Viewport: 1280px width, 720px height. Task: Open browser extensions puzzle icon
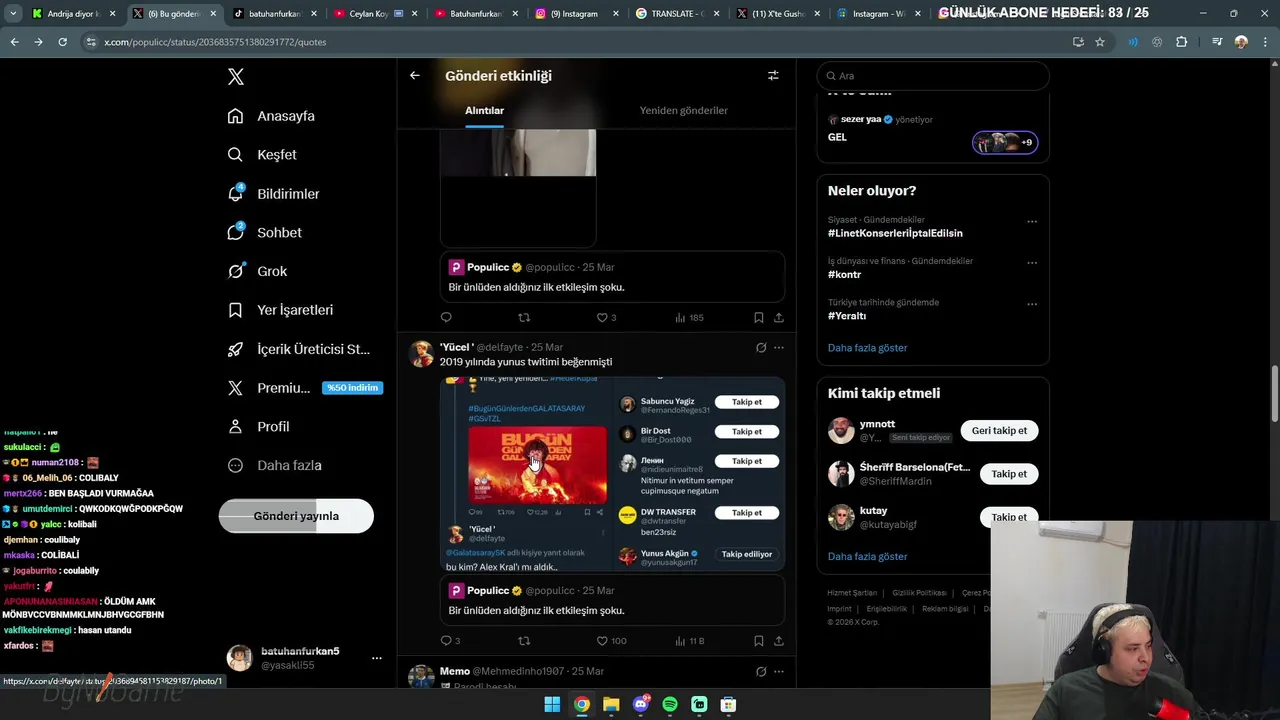[1182, 42]
